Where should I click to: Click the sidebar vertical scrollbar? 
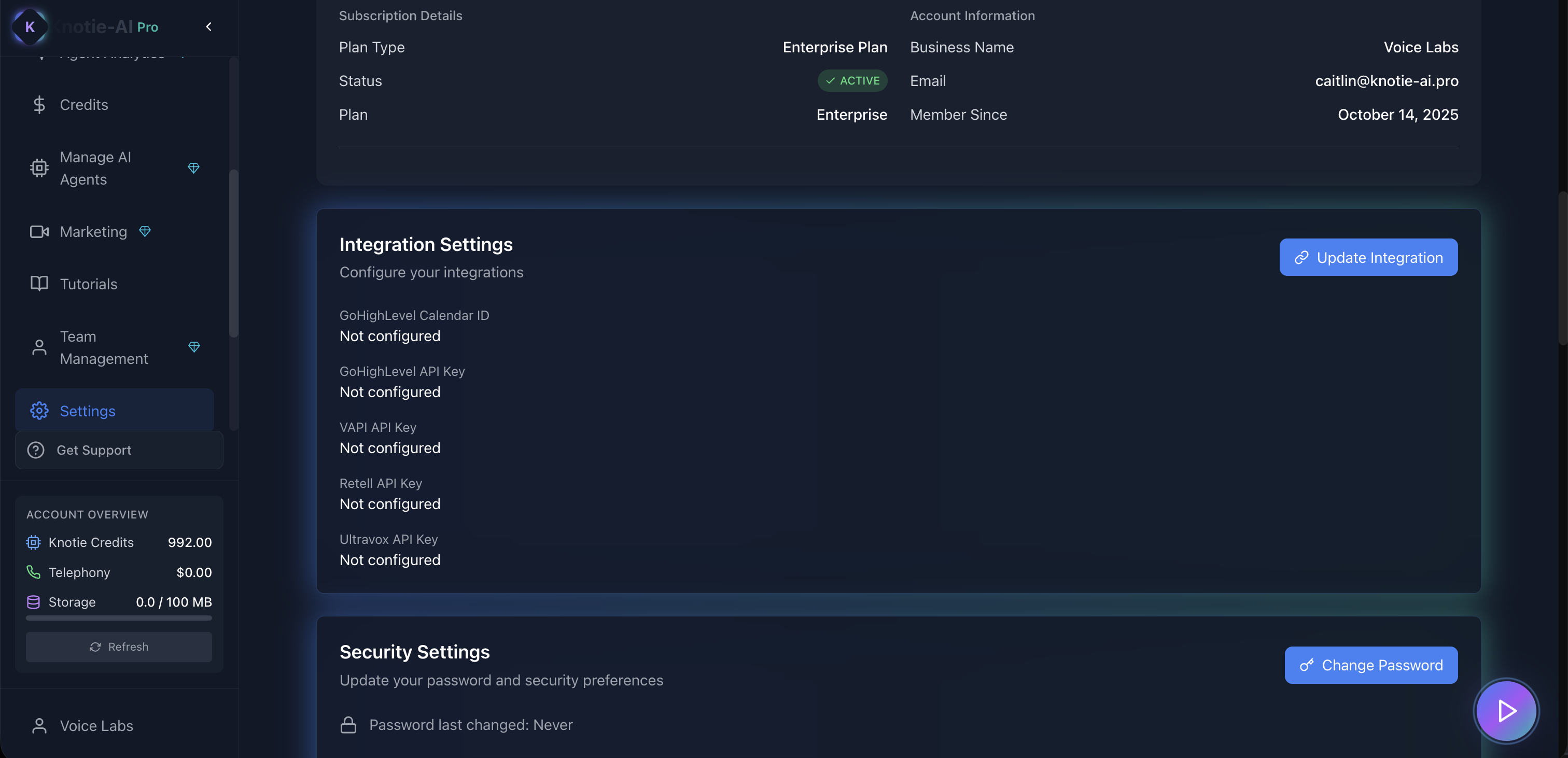tap(233, 252)
